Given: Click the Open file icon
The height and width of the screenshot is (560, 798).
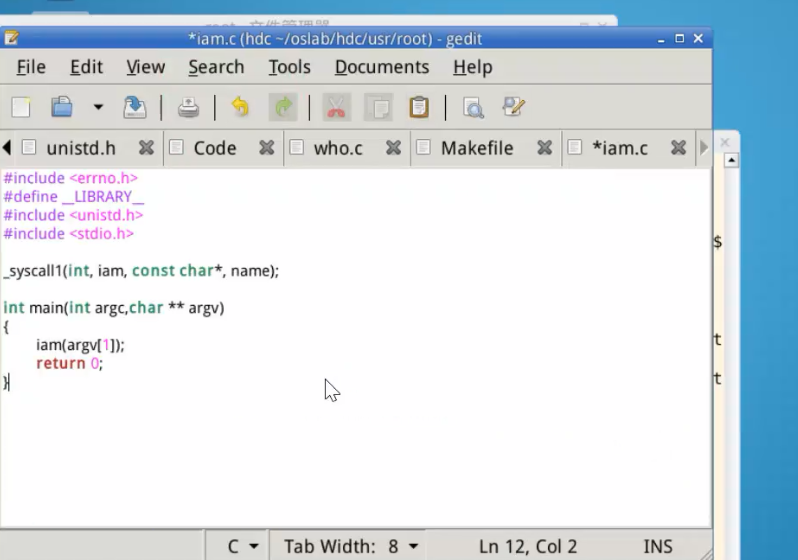Looking at the screenshot, I should pos(62,107).
